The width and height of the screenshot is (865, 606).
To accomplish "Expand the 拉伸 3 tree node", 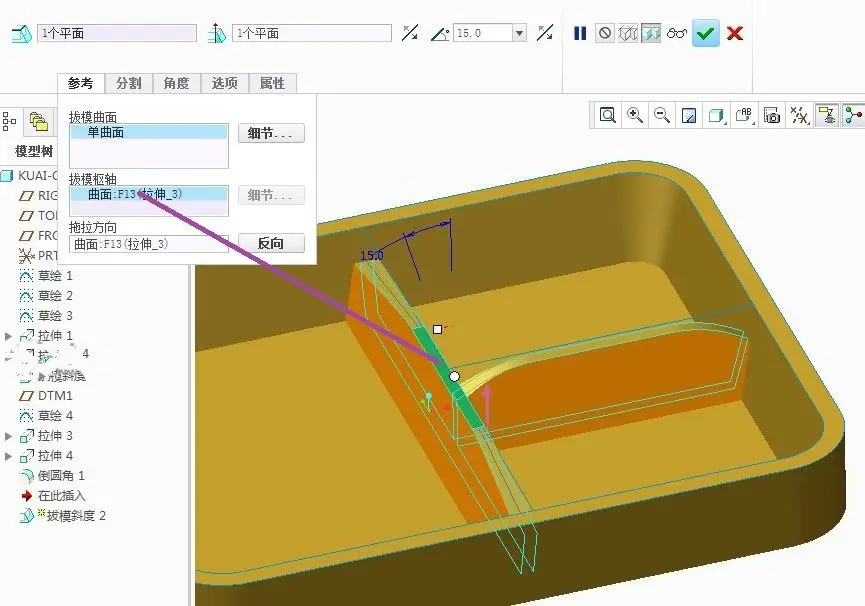I will pyautogui.click(x=8, y=436).
